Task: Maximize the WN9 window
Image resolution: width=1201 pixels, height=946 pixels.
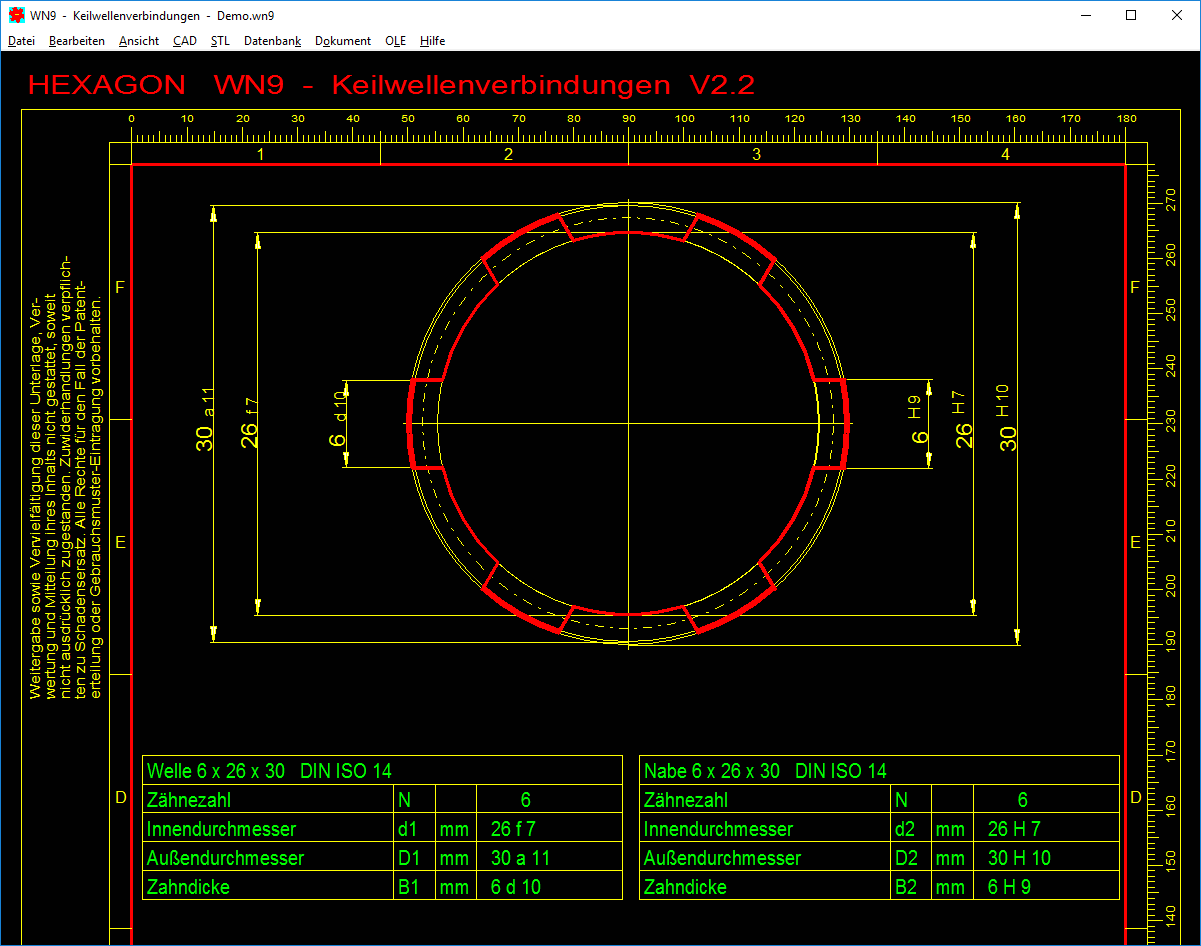Action: [1131, 15]
